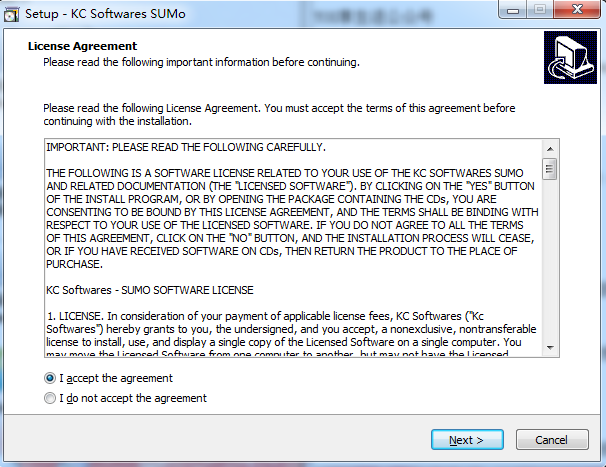Click the "IMPORTANT: PLEASE READ" line in the license
The height and width of the screenshot is (467, 606).
tap(186, 147)
